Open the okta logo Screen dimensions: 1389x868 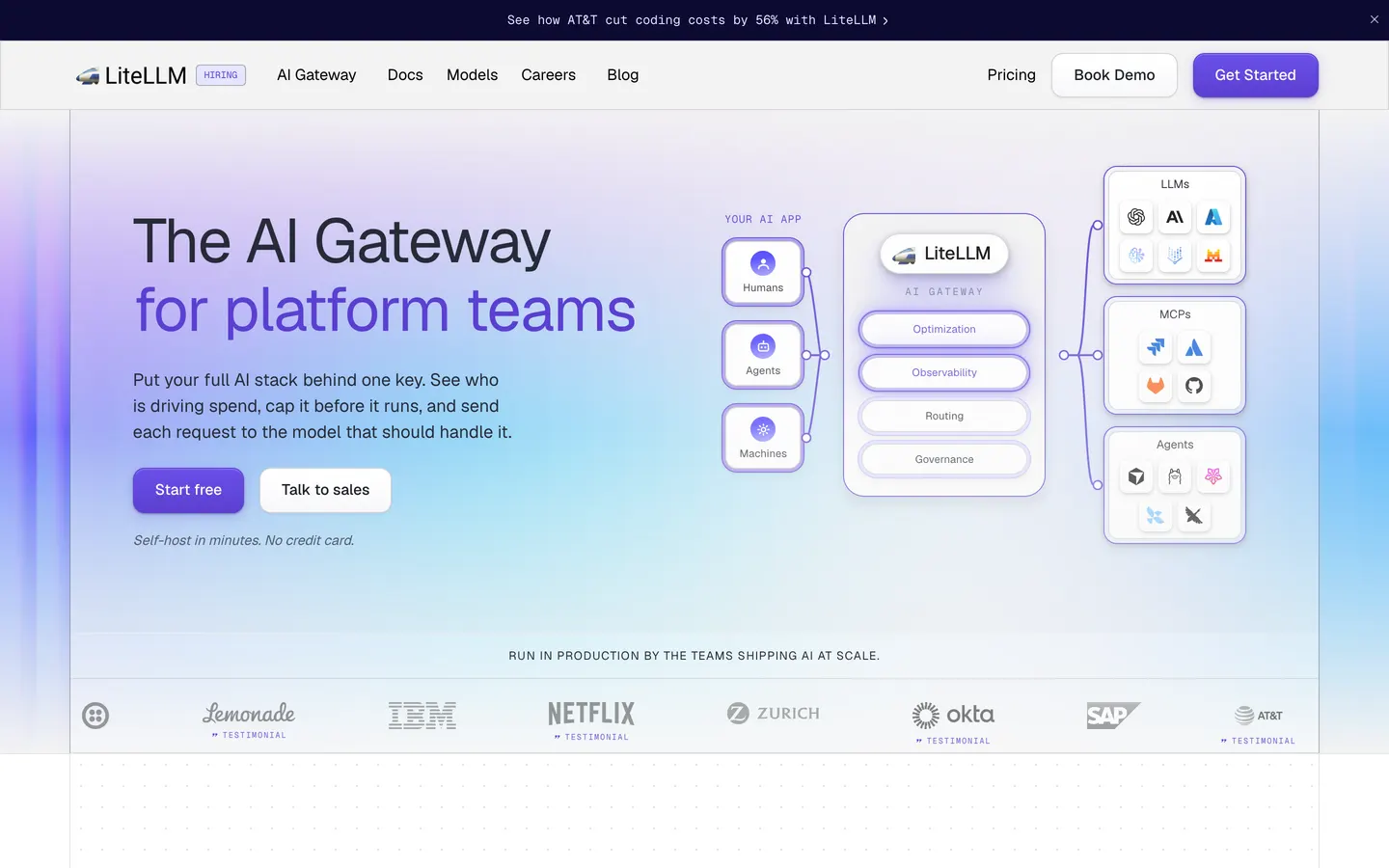coord(953,715)
